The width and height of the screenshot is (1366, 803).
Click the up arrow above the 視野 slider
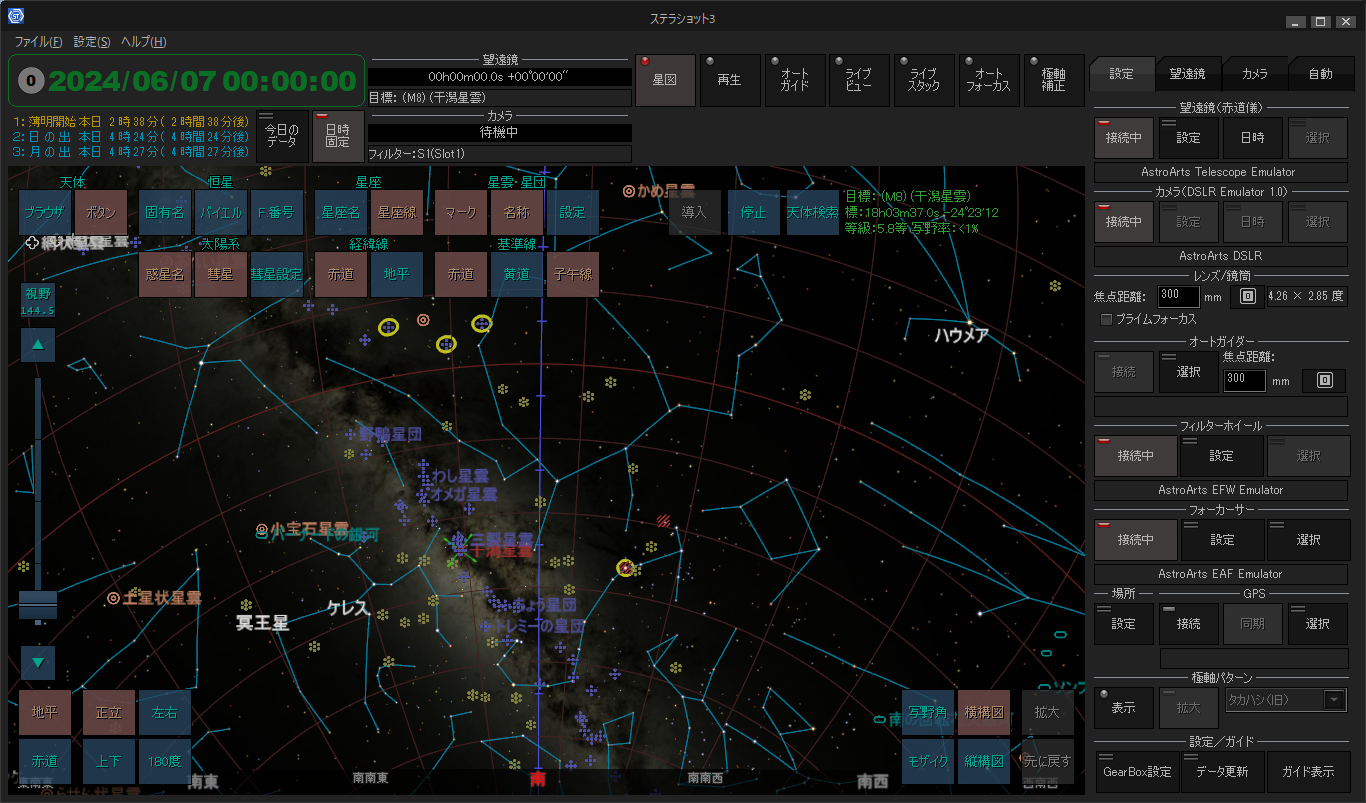(38, 345)
